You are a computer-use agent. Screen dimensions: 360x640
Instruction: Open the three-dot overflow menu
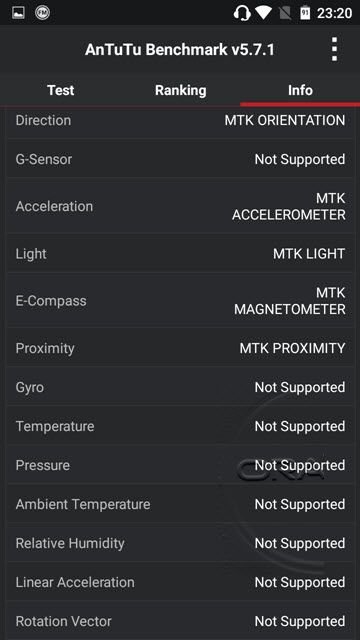pyautogui.click(x=334, y=49)
